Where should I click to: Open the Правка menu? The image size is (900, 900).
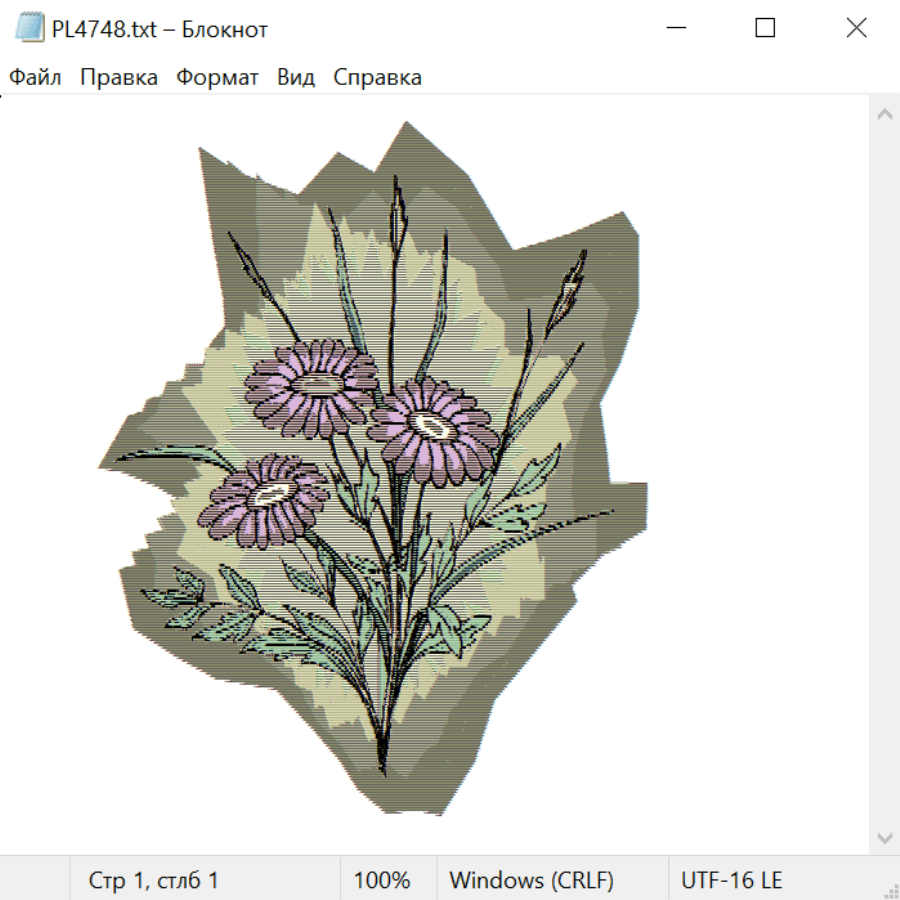pyautogui.click(x=119, y=78)
